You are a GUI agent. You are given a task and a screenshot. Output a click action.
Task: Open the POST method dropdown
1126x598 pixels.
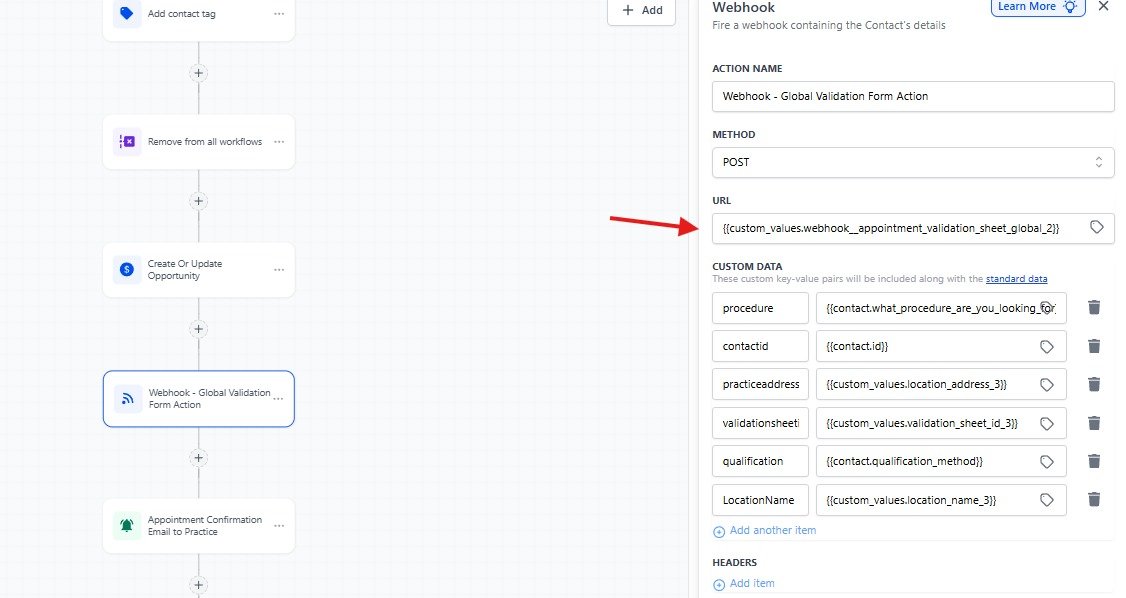[x=911, y=161]
